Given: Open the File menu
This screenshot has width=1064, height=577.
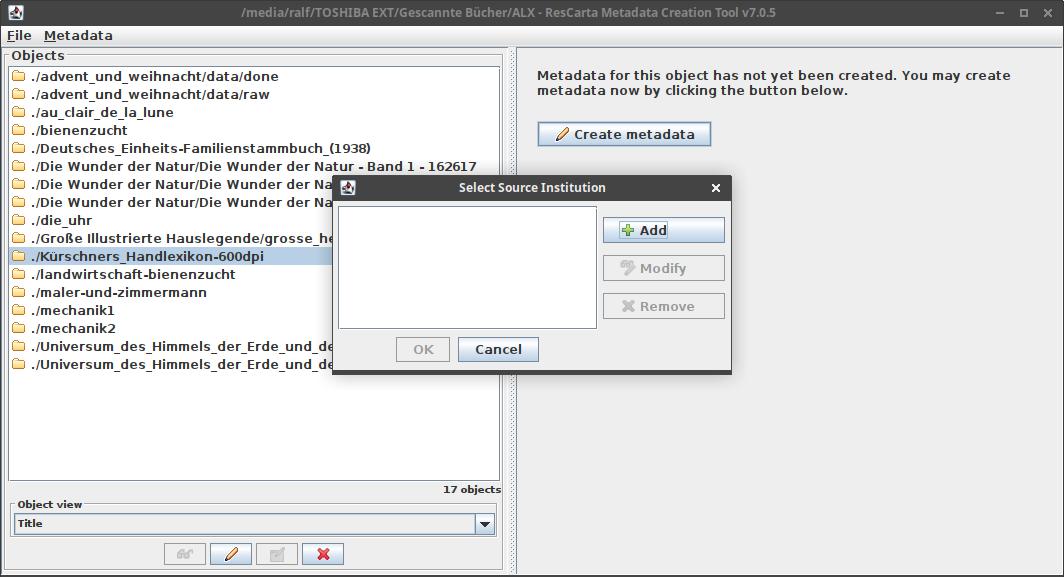Looking at the screenshot, I should pyautogui.click(x=19, y=35).
